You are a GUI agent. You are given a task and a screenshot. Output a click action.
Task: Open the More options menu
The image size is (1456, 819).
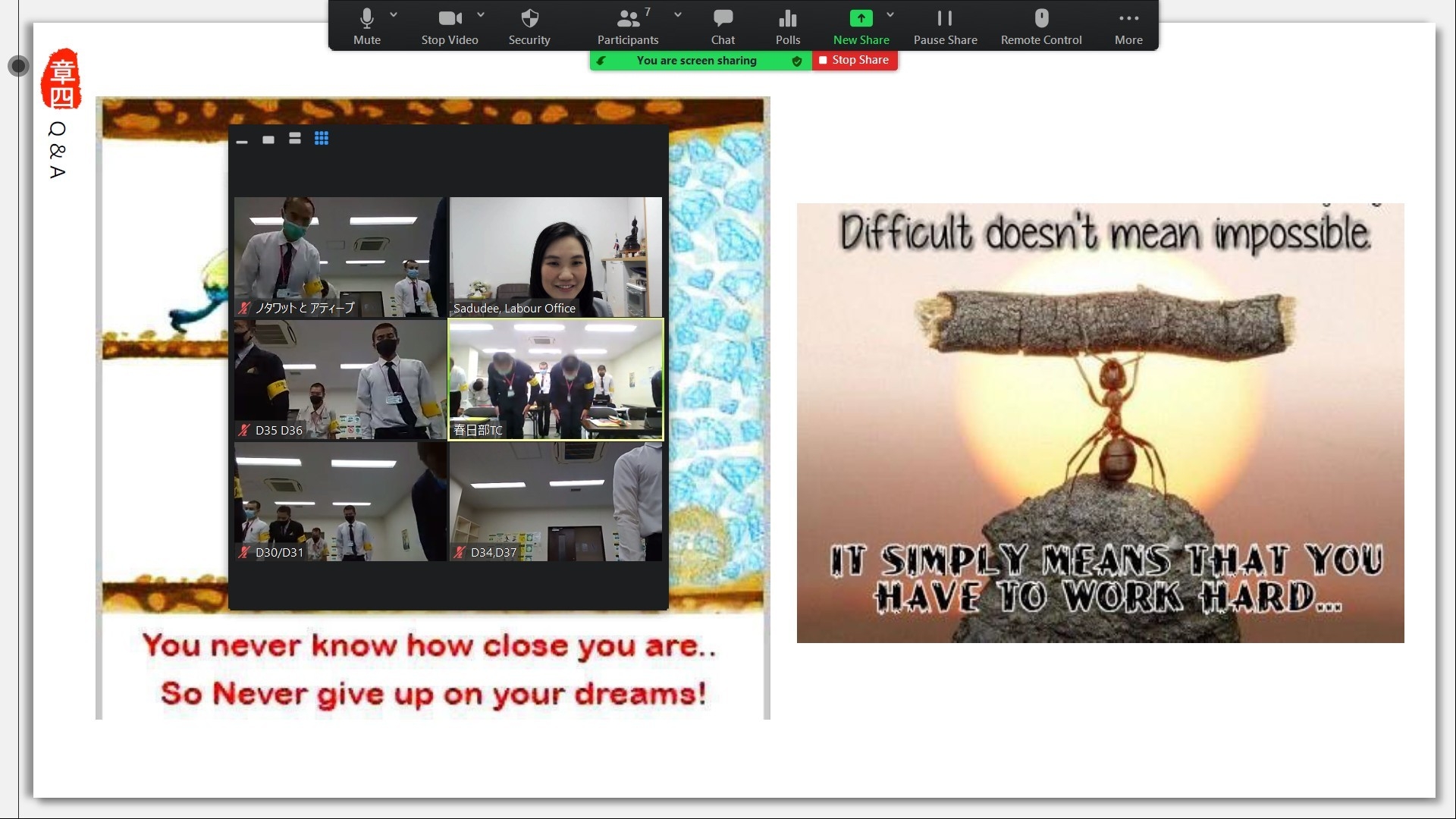coord(1128,26)
